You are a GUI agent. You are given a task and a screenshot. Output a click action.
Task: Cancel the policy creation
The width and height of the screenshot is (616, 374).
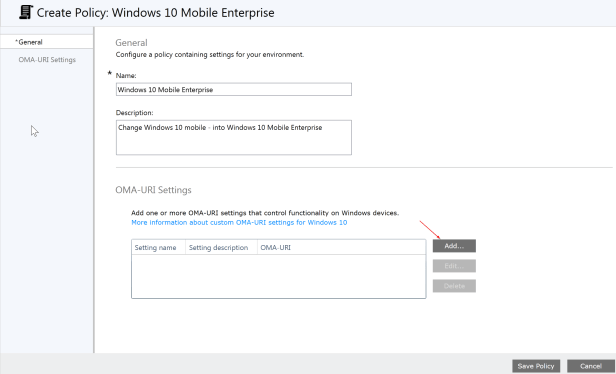590,366
